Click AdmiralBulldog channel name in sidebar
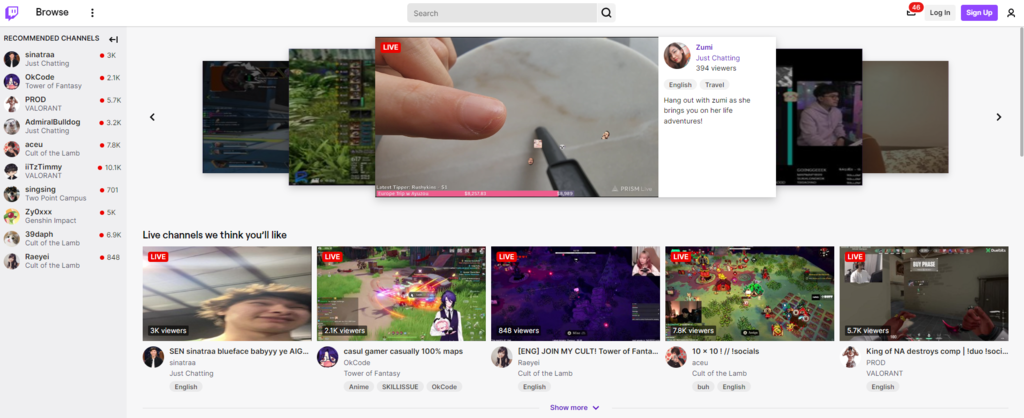The height and width of the screenshot is (418, 1024). click(x=53, y=121)
